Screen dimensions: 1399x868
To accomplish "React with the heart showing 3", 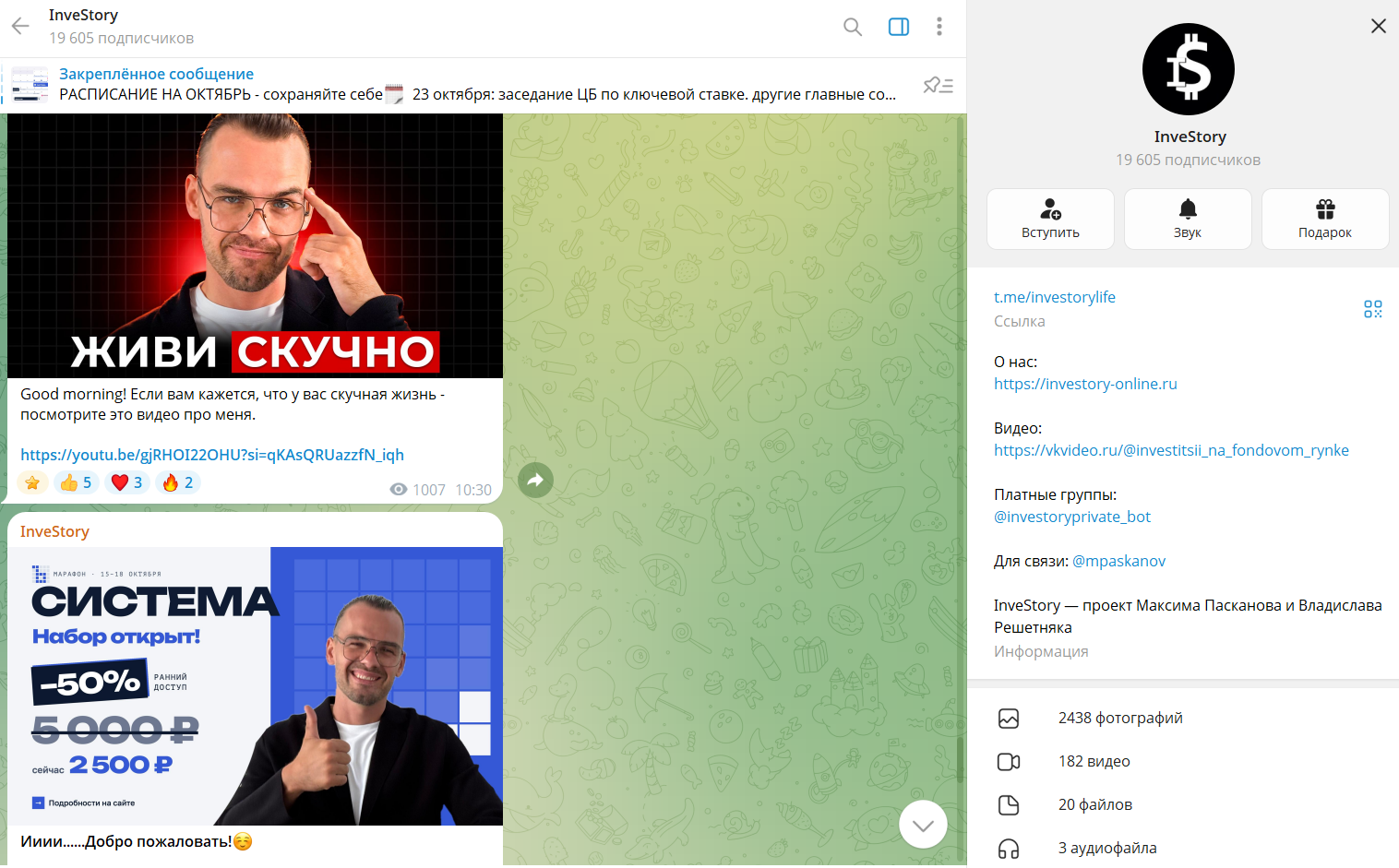I will tap(126, 482).
